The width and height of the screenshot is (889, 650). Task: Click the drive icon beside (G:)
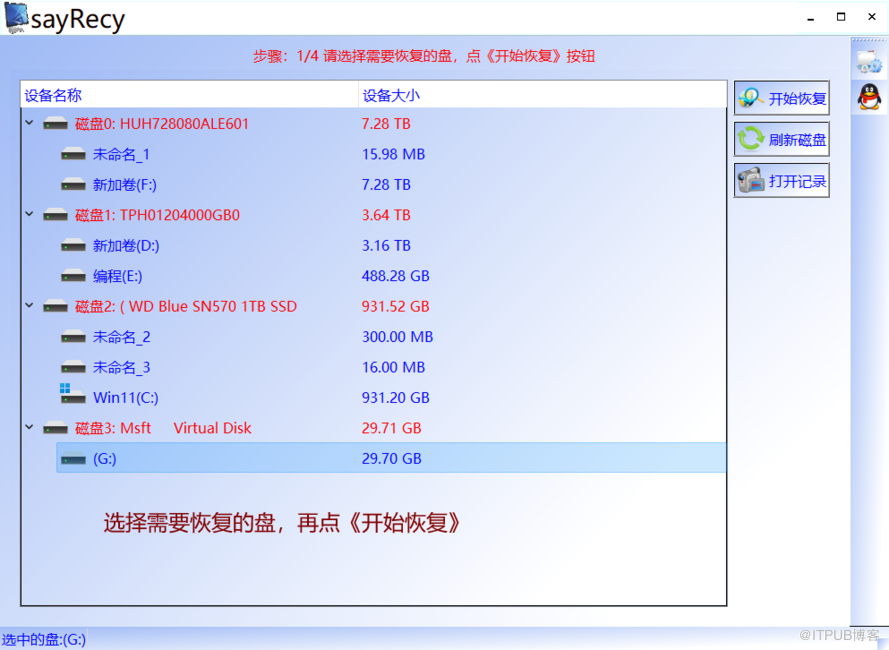coord(74,458)
